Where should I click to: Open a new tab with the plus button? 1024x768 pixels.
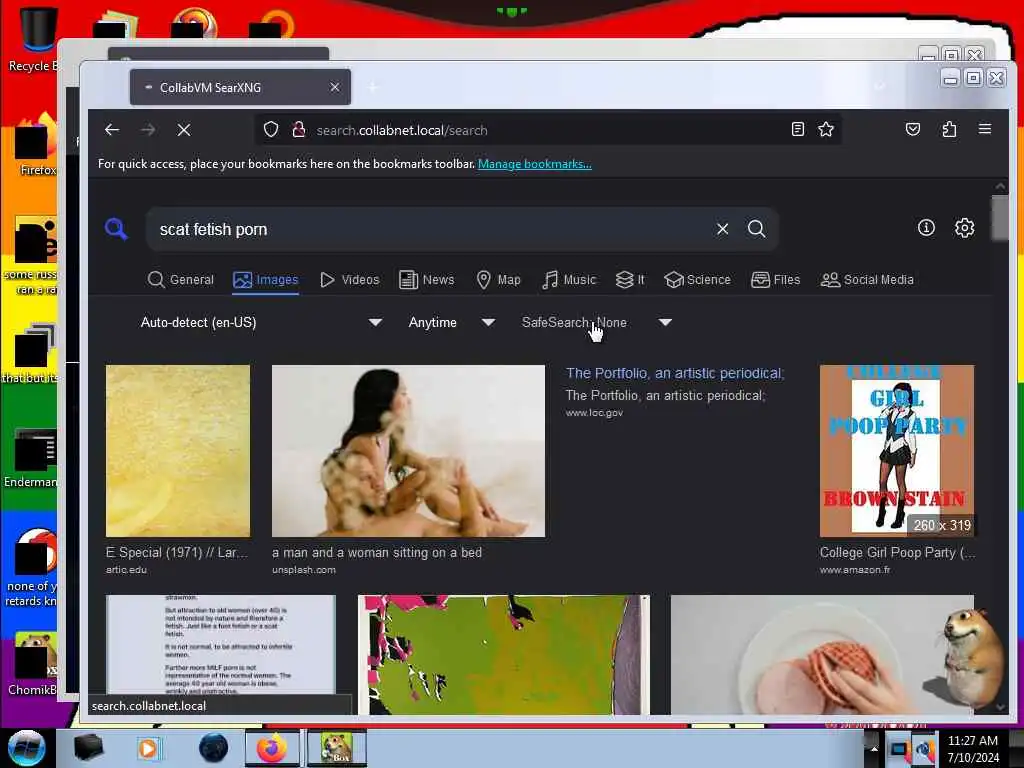click(x=372, y=87)
